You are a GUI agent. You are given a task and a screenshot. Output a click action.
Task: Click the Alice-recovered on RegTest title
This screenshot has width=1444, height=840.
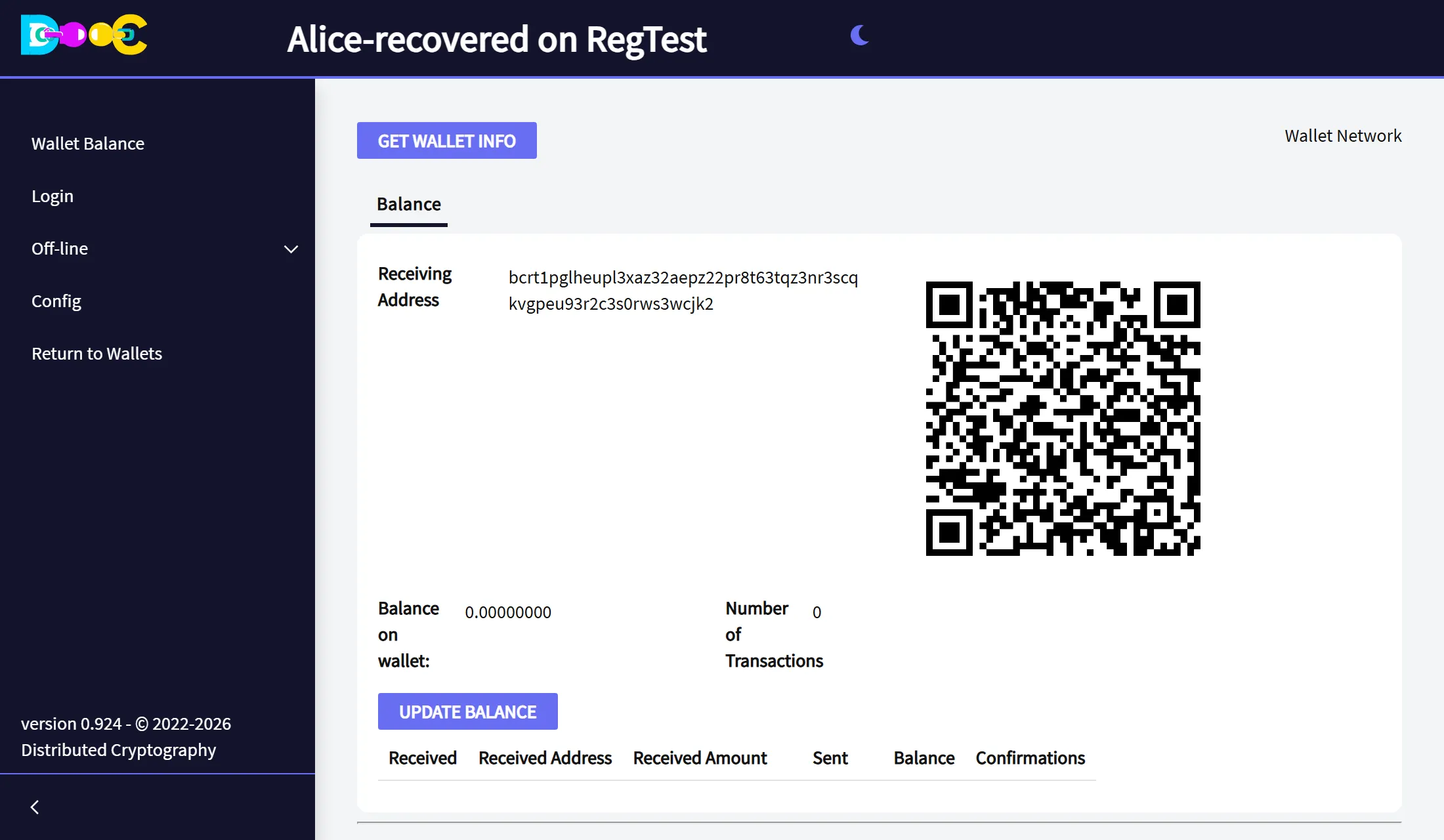coord(497,39)
